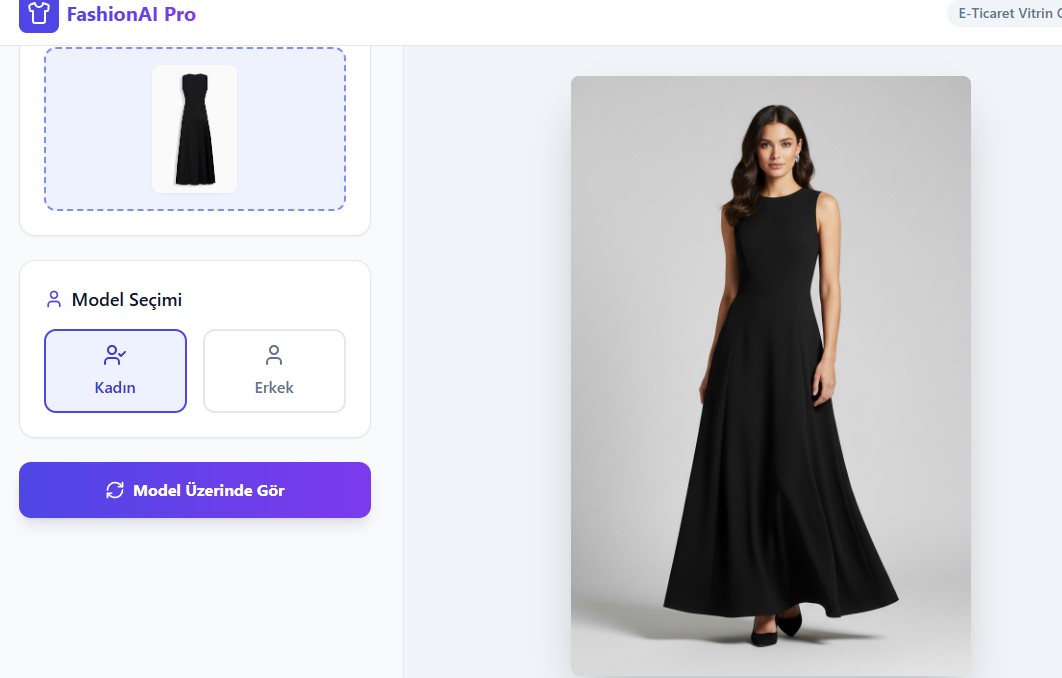1062x678 pixels.
Task: Click the black heels in generated photo
Action: [776, 628]
